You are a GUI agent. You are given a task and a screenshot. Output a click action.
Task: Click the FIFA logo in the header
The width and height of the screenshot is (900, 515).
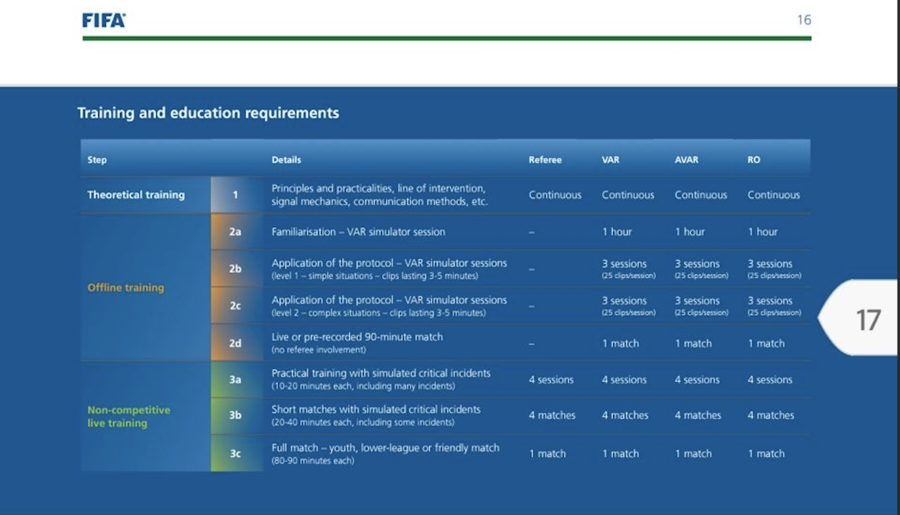tap(104, 21)
